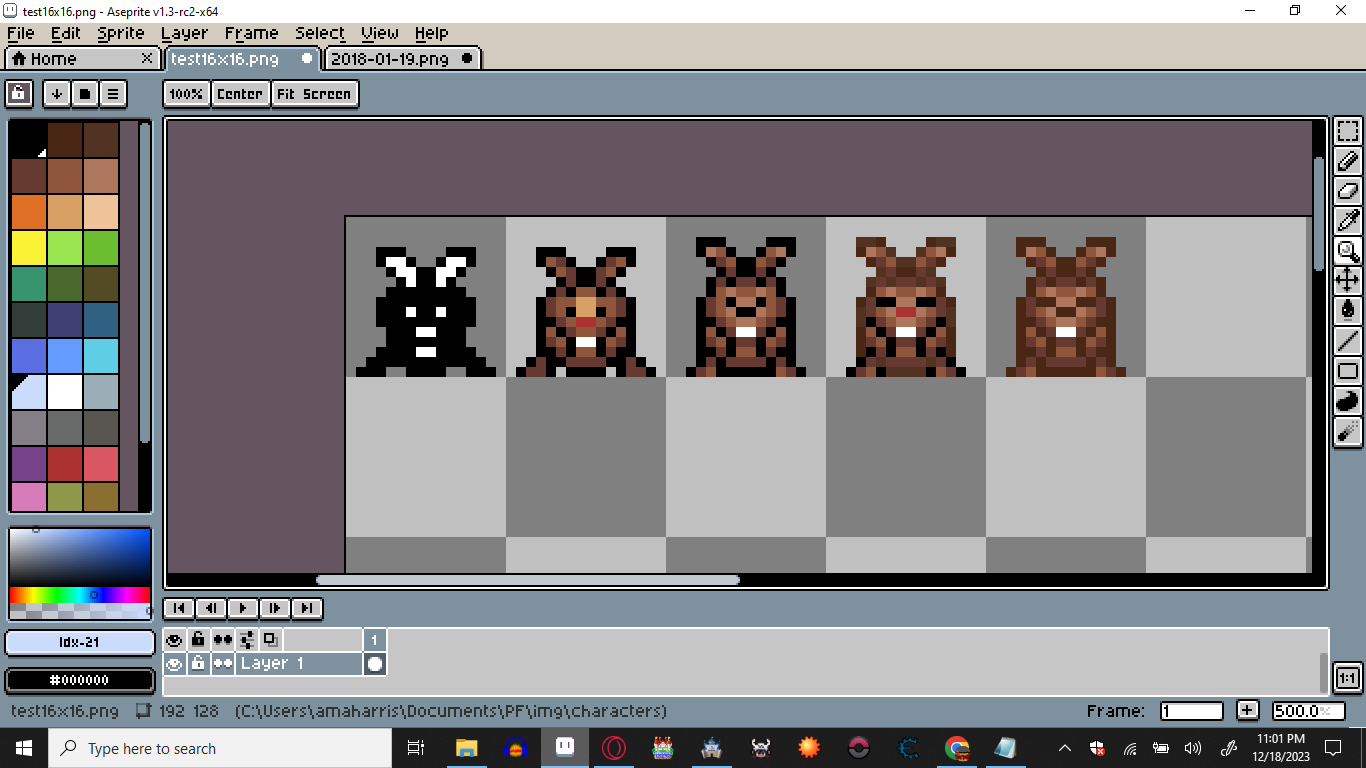This screenshot has height=768, width=1366.
Task: Open the timeline settings sliders icon
Action: point(247,640)
